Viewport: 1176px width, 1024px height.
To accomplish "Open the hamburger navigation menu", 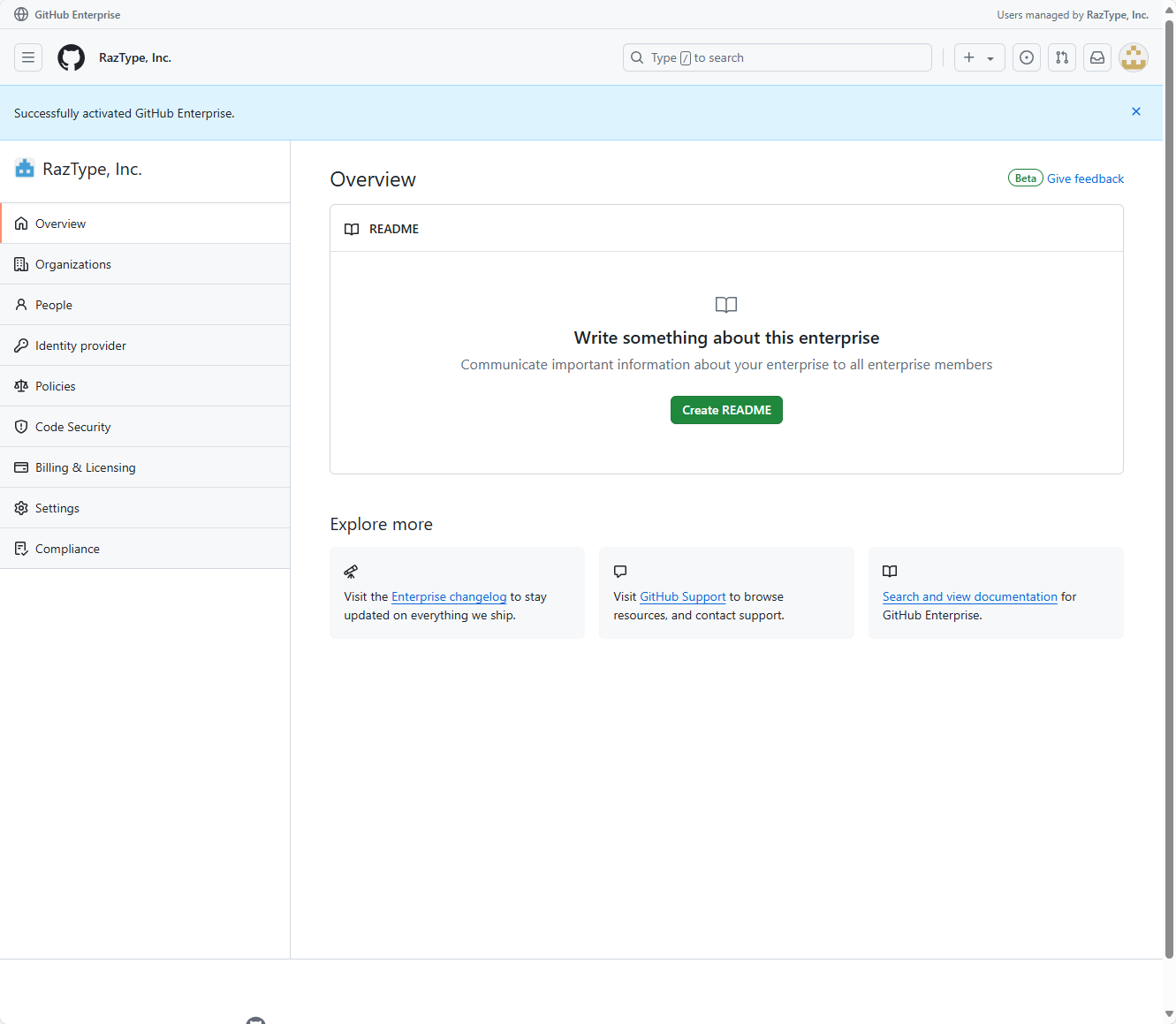I will point(28,57).
